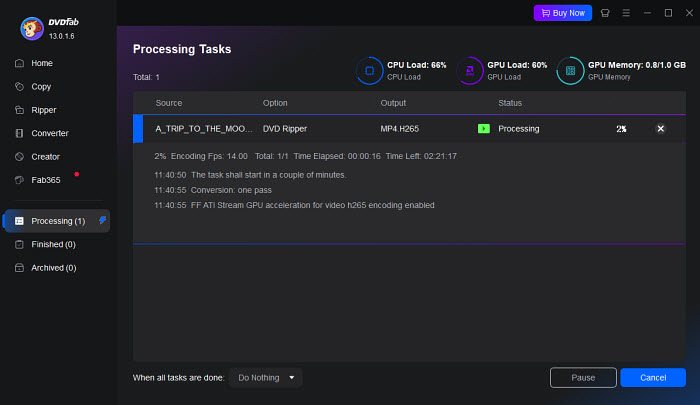Close the DVDFab window

pos(689,13)
